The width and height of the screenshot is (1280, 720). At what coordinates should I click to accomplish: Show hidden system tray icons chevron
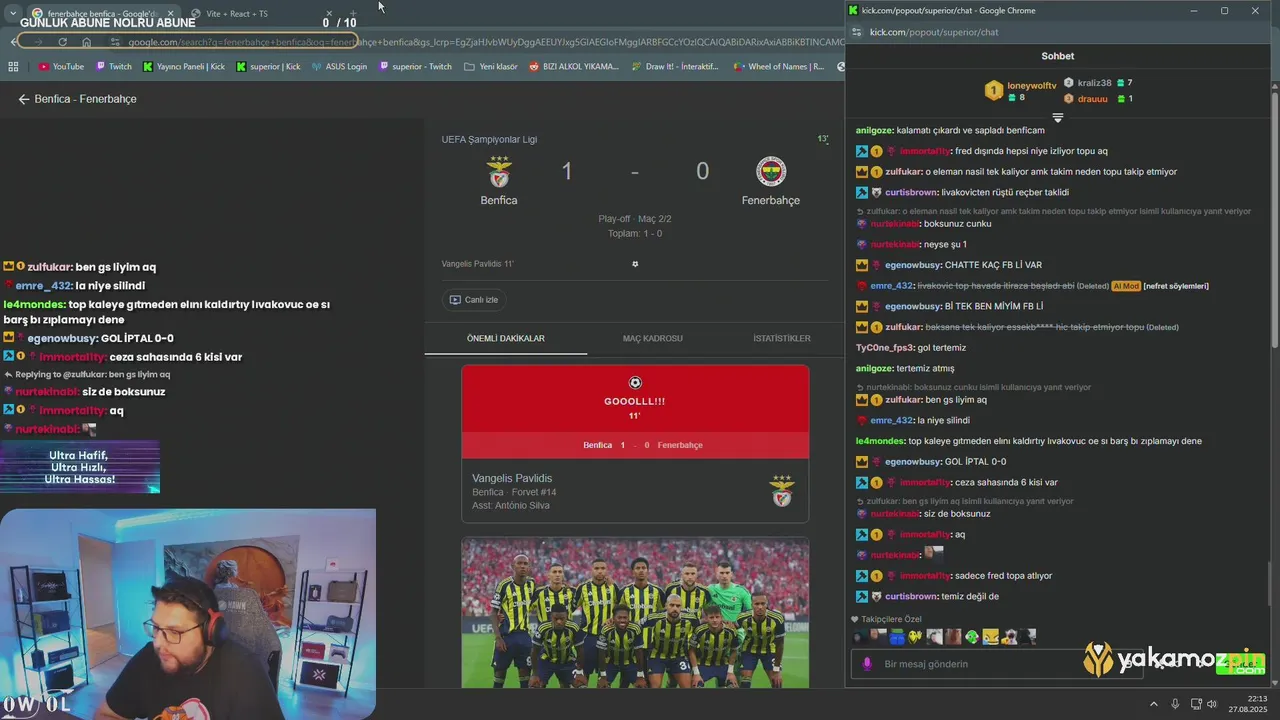[x=1153, y=704]
